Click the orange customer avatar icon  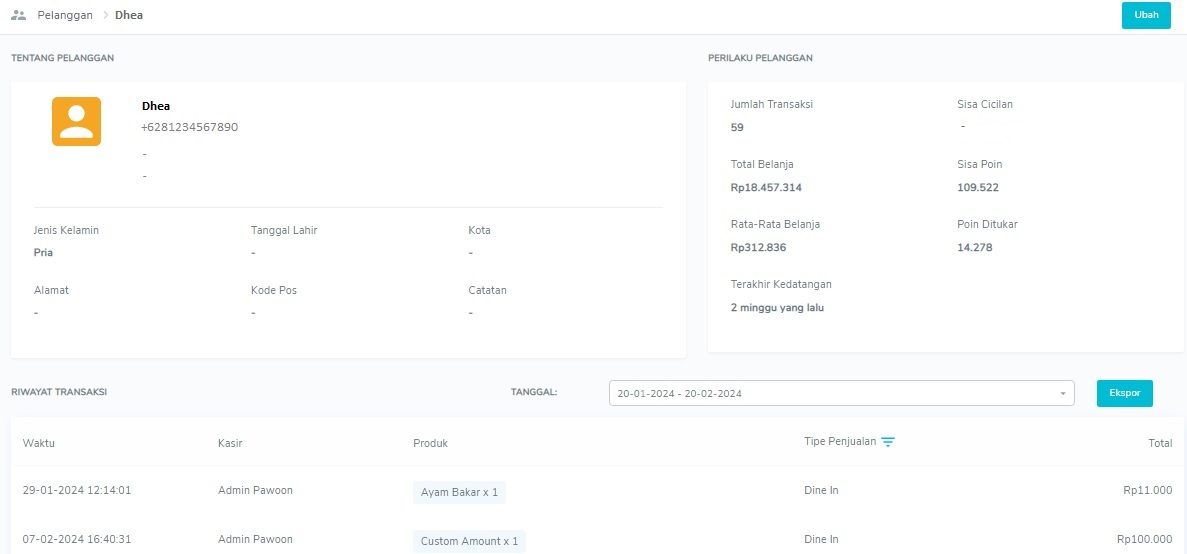click(x=76, y=122)
